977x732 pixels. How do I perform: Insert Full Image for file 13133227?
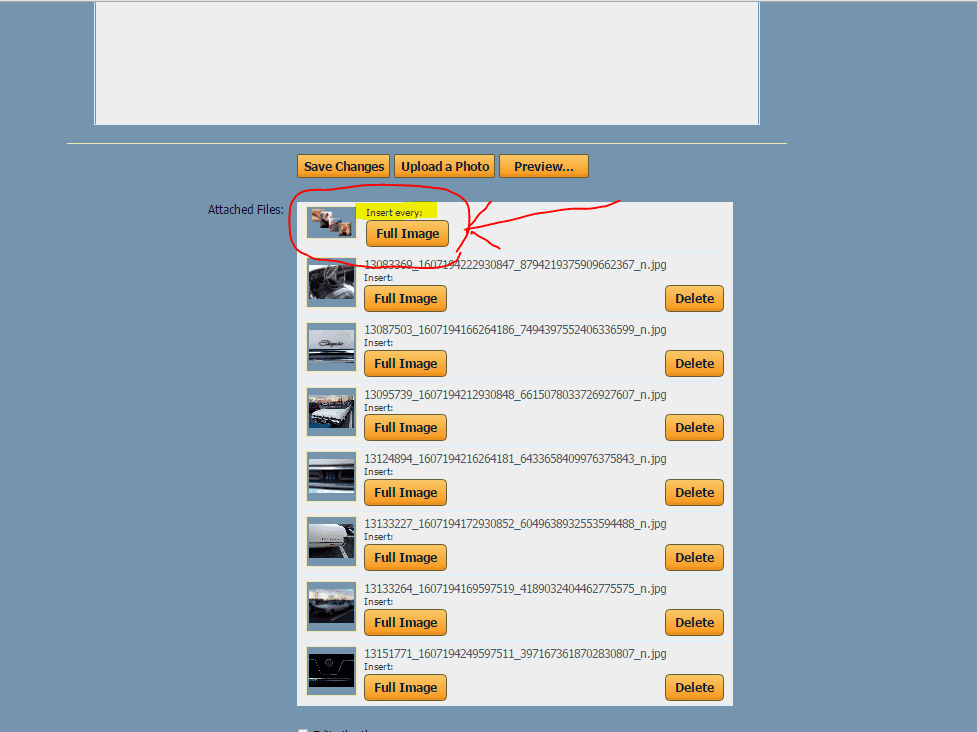(405, 558)
